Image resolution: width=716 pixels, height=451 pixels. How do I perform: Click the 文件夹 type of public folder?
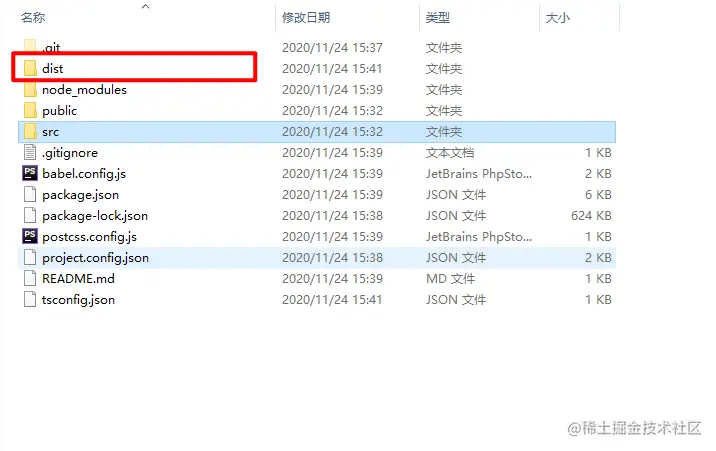444,110
